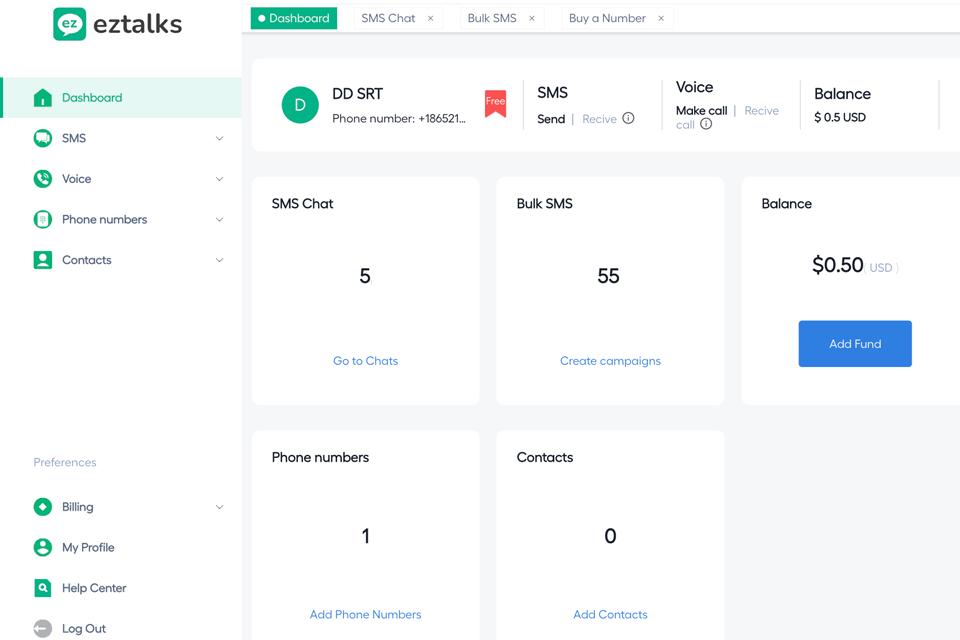The width and height of the screenshot is (960, 640).
Task: Click the red Free plan badge
Action: [495, 103]
